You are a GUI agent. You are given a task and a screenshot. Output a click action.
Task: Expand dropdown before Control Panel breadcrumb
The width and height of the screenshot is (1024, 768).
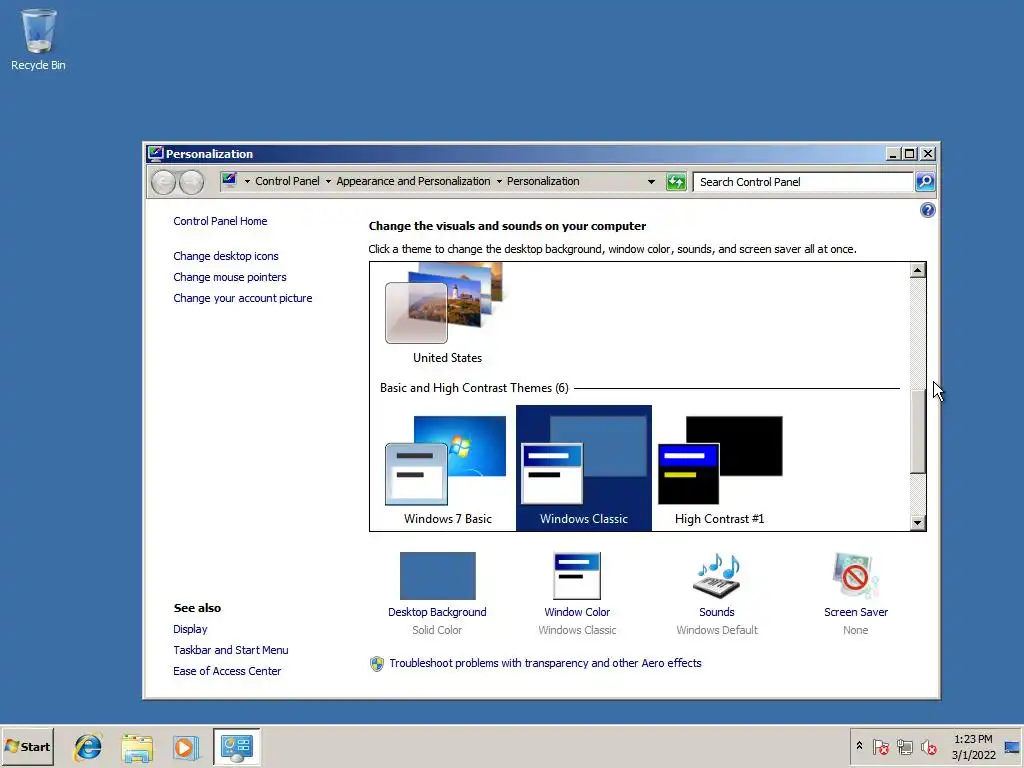[x=248, y=182]
